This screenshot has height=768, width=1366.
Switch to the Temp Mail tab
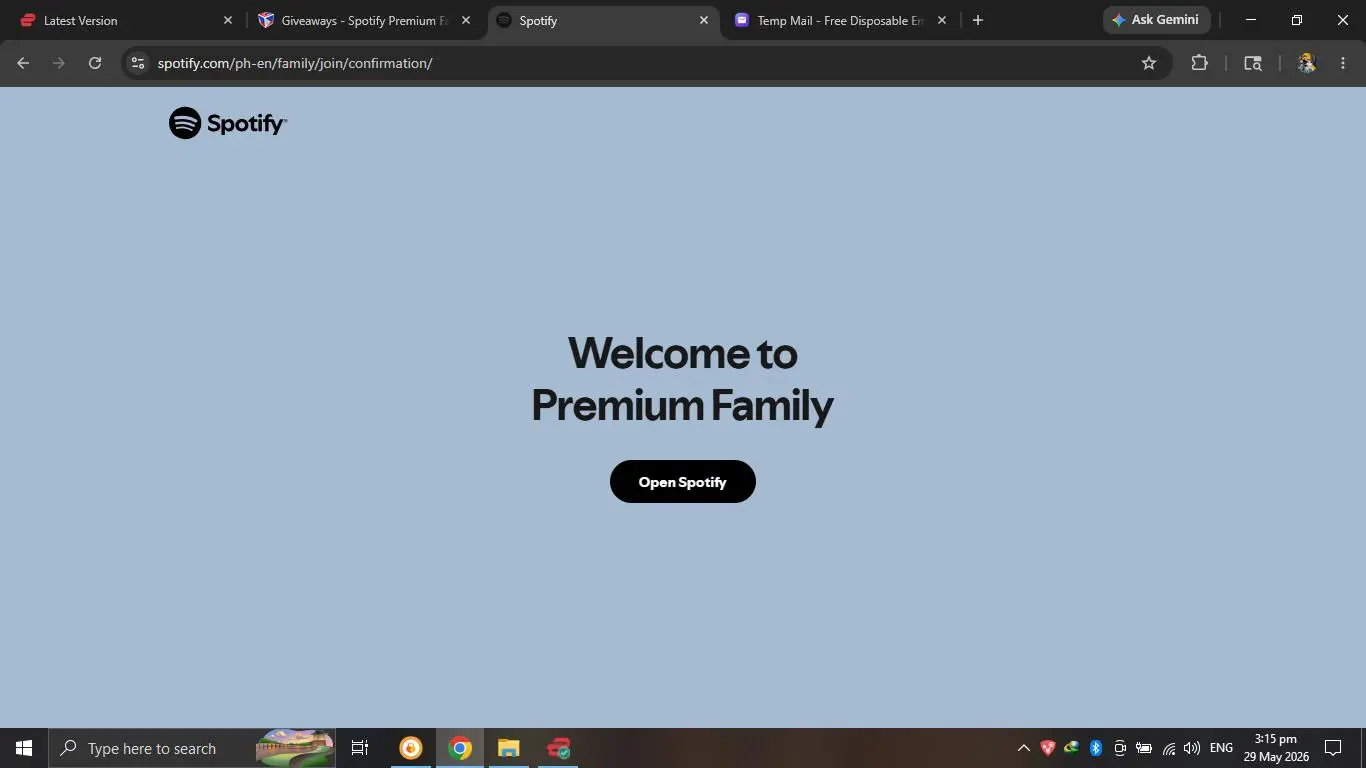tap(840, 20)
